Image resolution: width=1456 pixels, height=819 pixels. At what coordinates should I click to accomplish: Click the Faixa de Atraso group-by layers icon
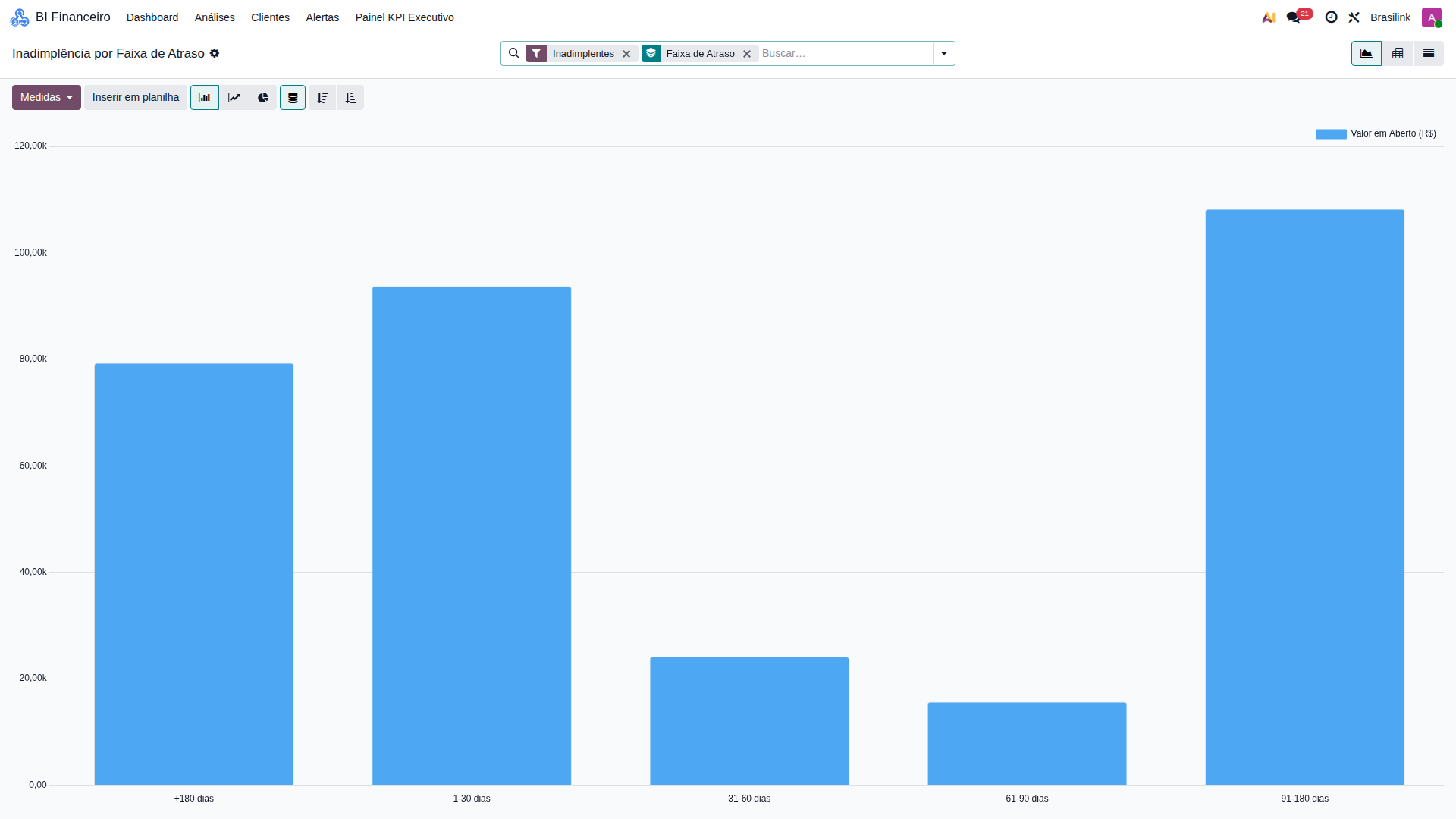(x=651, y=53)
